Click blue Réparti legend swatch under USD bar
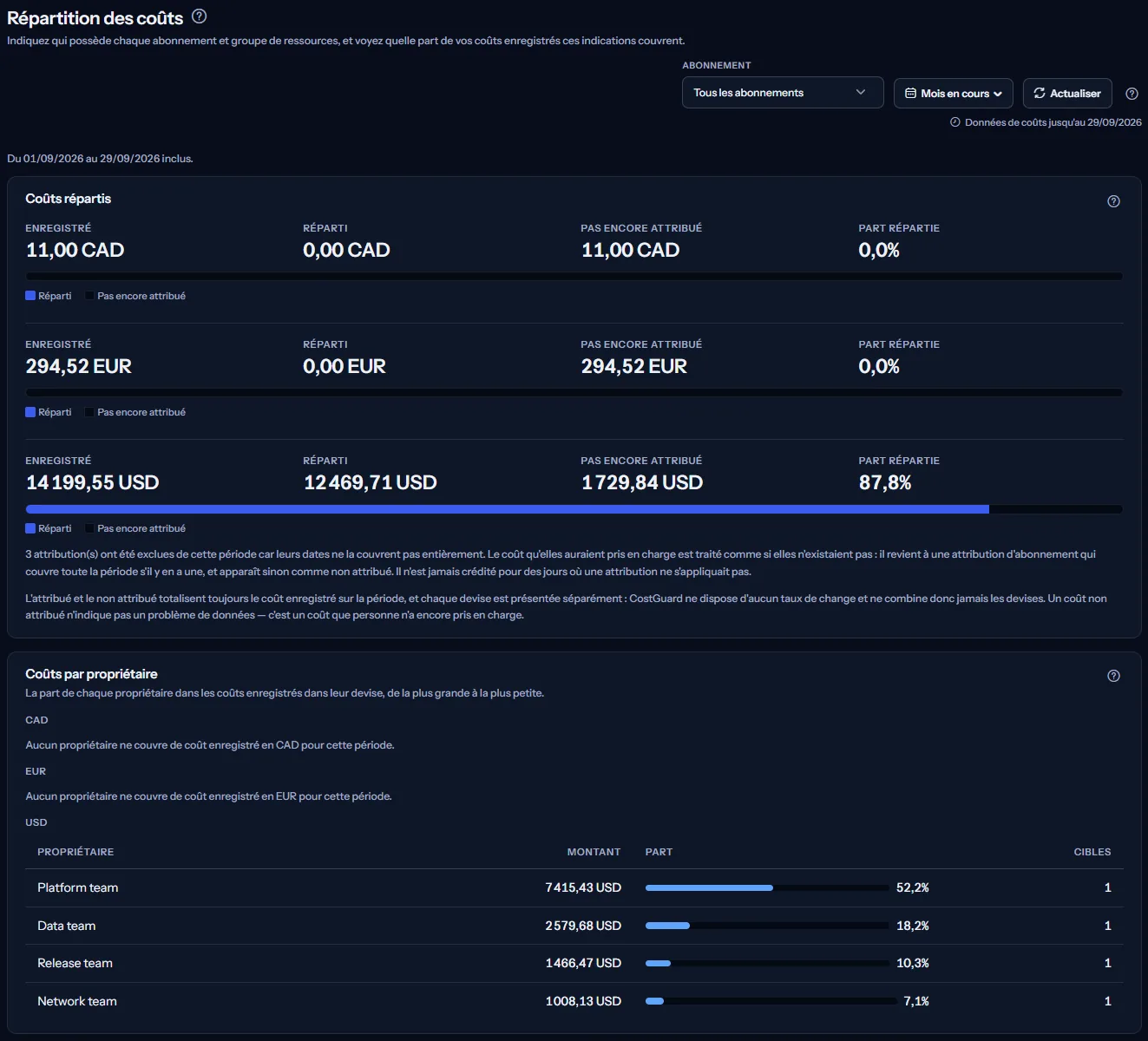Screen dimensions: 1148x1041 tap(30, 528)
